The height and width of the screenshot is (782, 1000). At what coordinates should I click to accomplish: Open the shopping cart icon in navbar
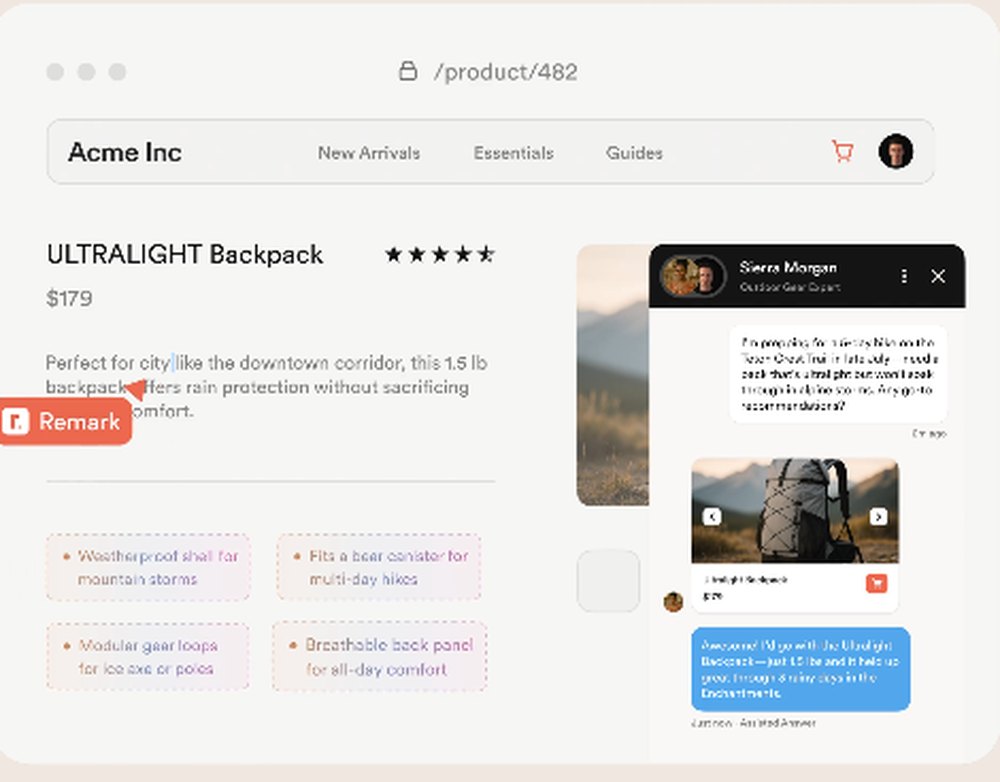click(x=842, y=150)
